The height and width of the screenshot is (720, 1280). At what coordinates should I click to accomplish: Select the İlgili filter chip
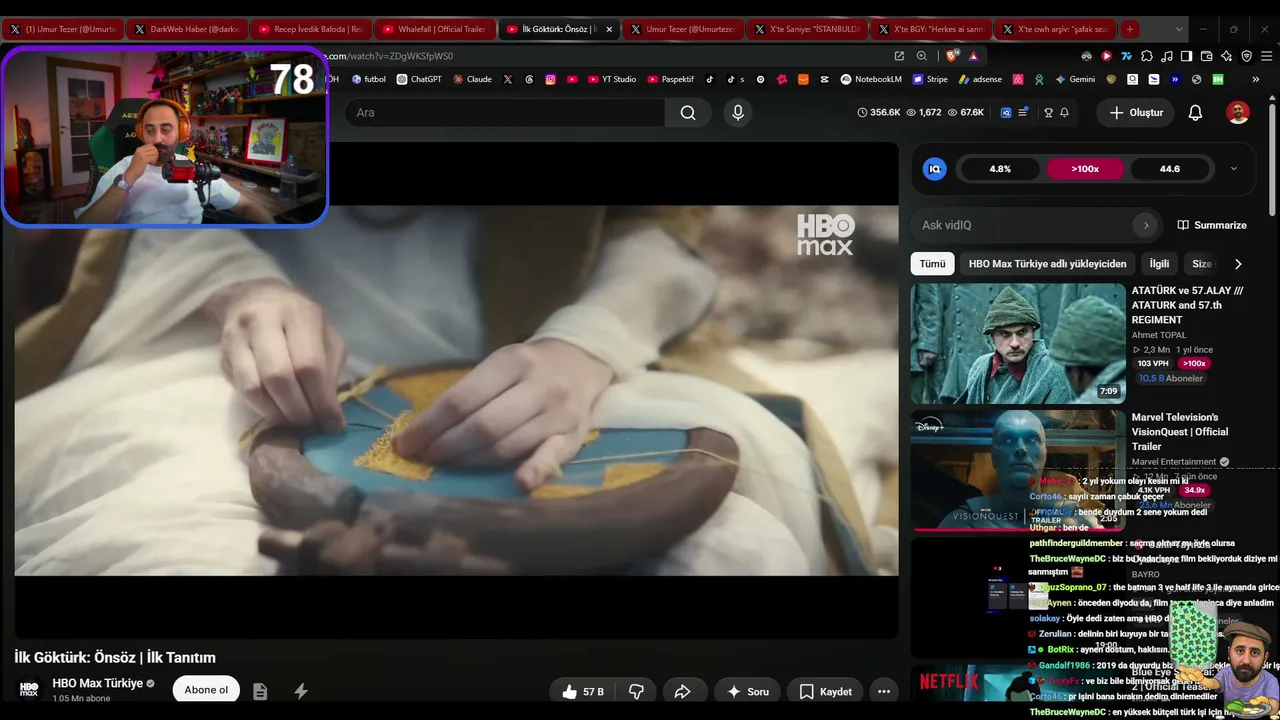pyautogui.click(x=1159, y=264)
